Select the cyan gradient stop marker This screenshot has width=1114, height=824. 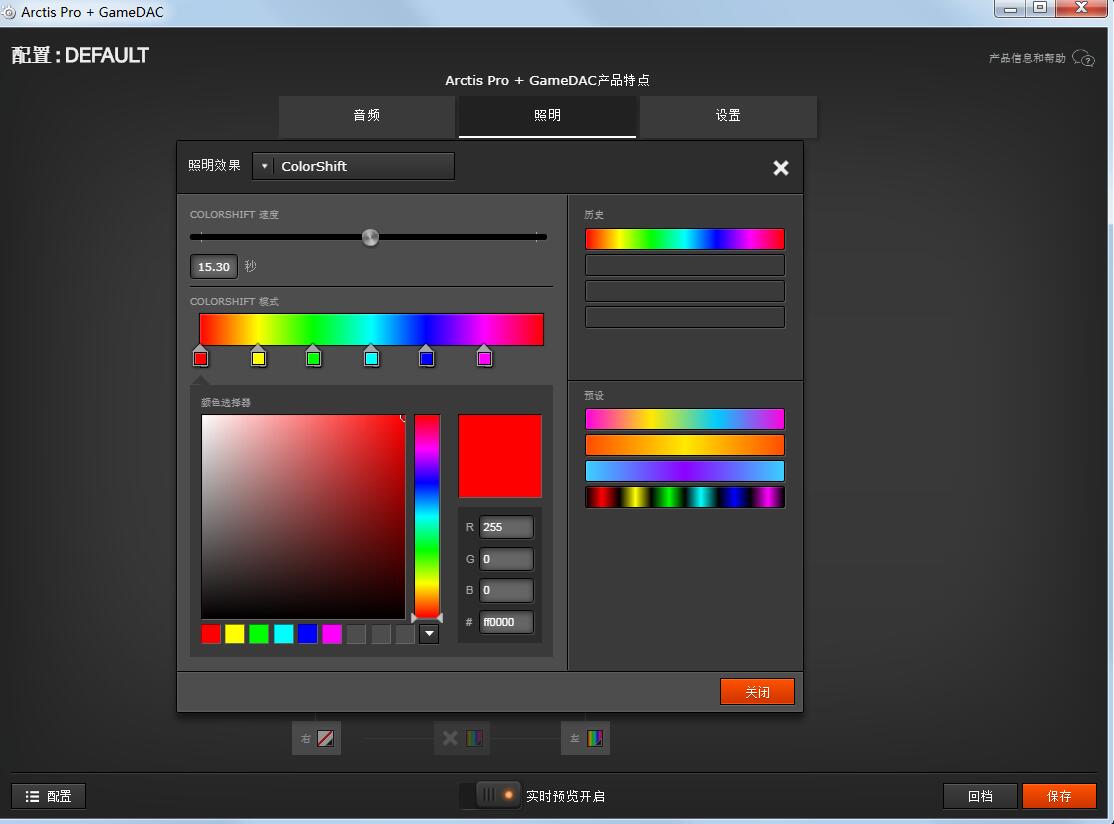pos(372,357)
